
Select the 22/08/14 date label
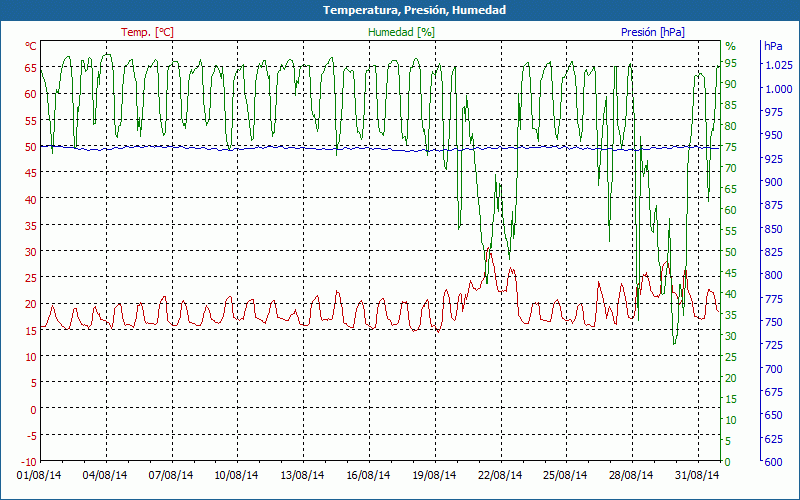click(x=499, y=475)
